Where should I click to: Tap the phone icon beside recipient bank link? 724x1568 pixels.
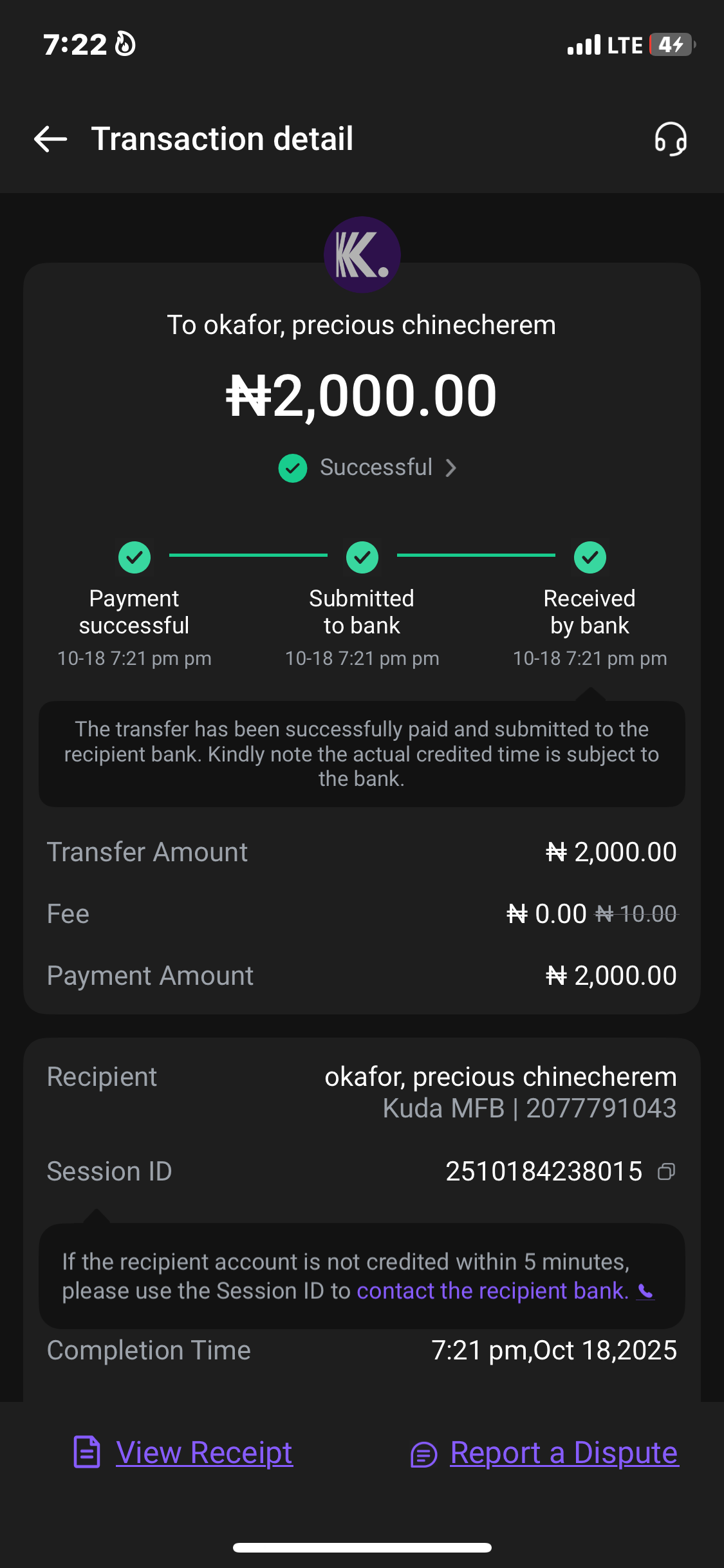click(645, 1291)
